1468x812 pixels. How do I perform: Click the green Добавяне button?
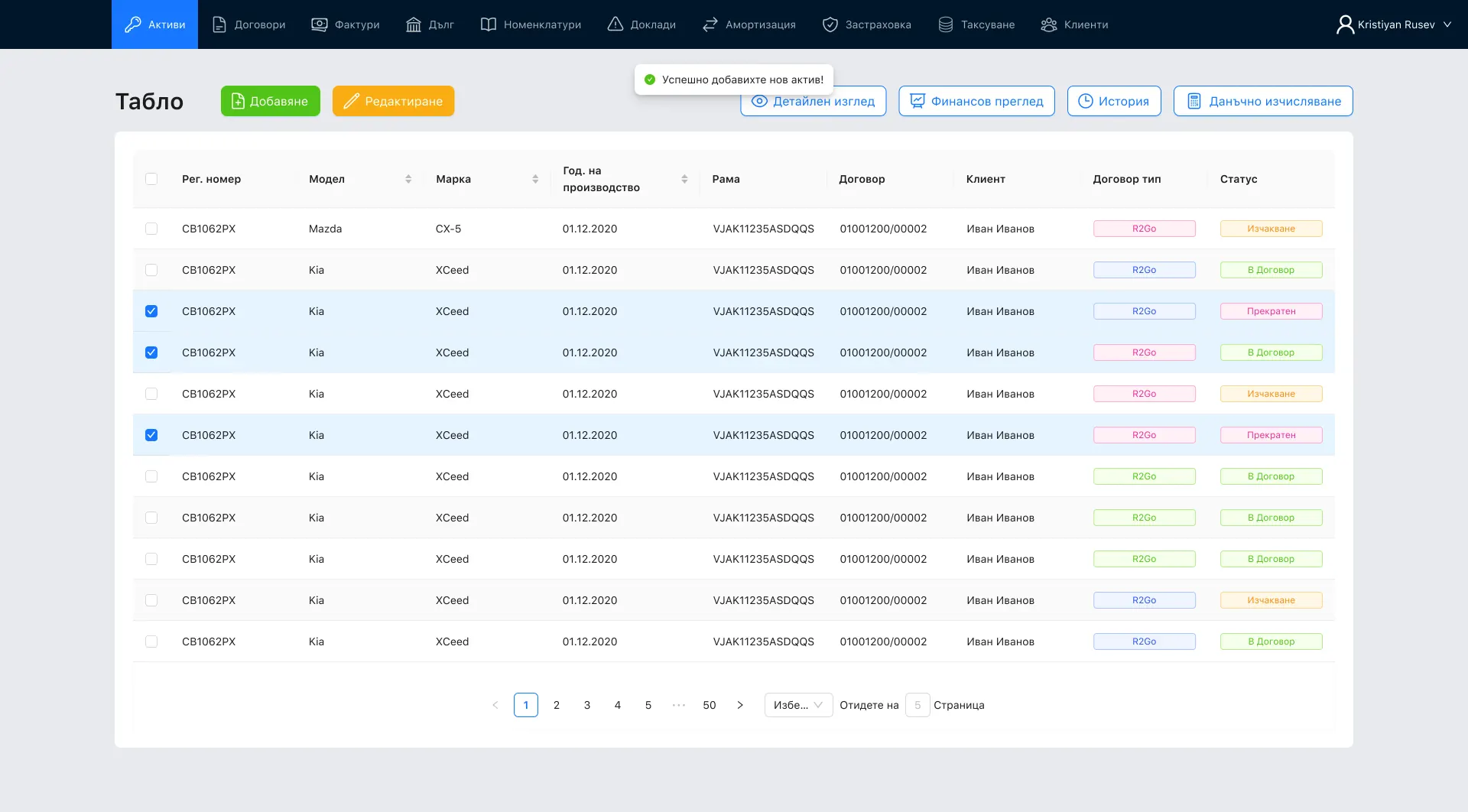[271, 101]
